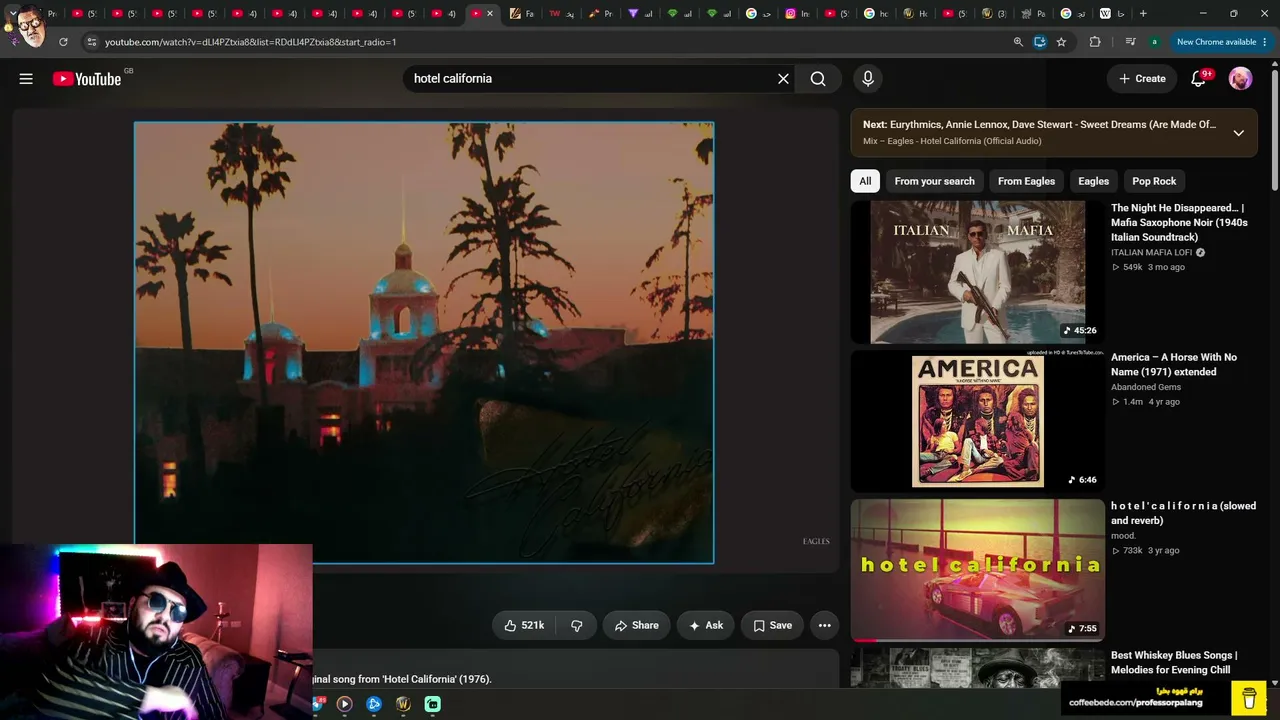Go to YouTube home via logo

coord(87,79)
